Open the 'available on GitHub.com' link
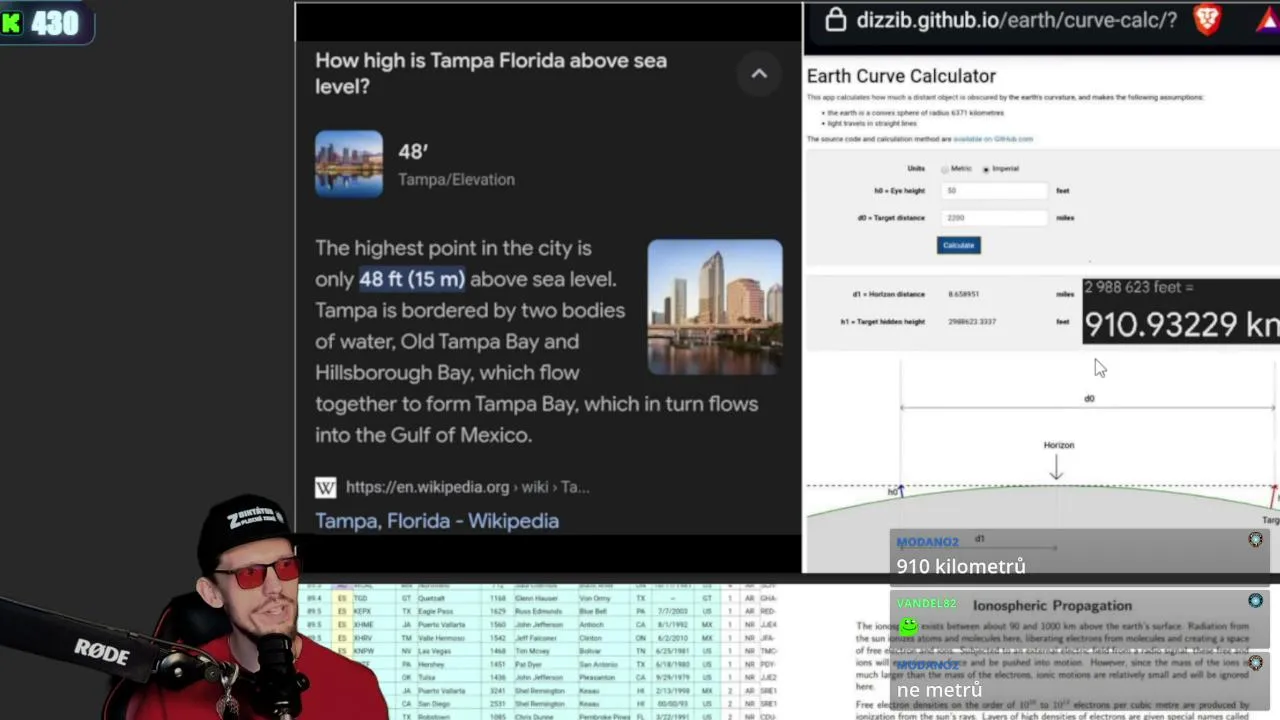 pyautogui.click(x=993, y=139)
